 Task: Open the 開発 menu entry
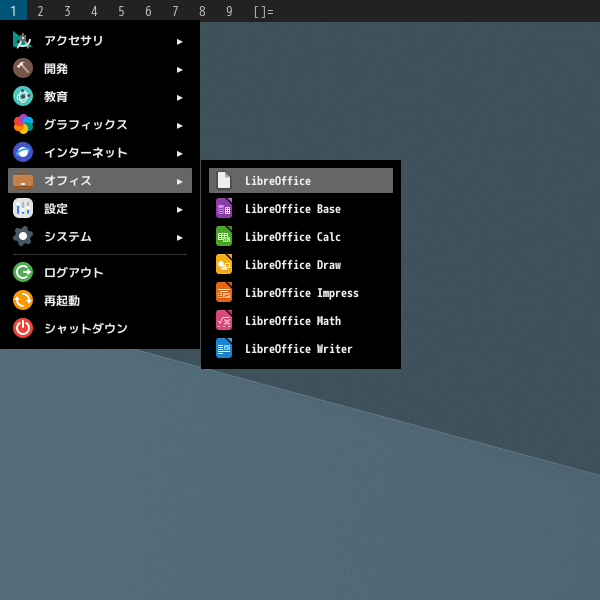(x=100, y=68)
